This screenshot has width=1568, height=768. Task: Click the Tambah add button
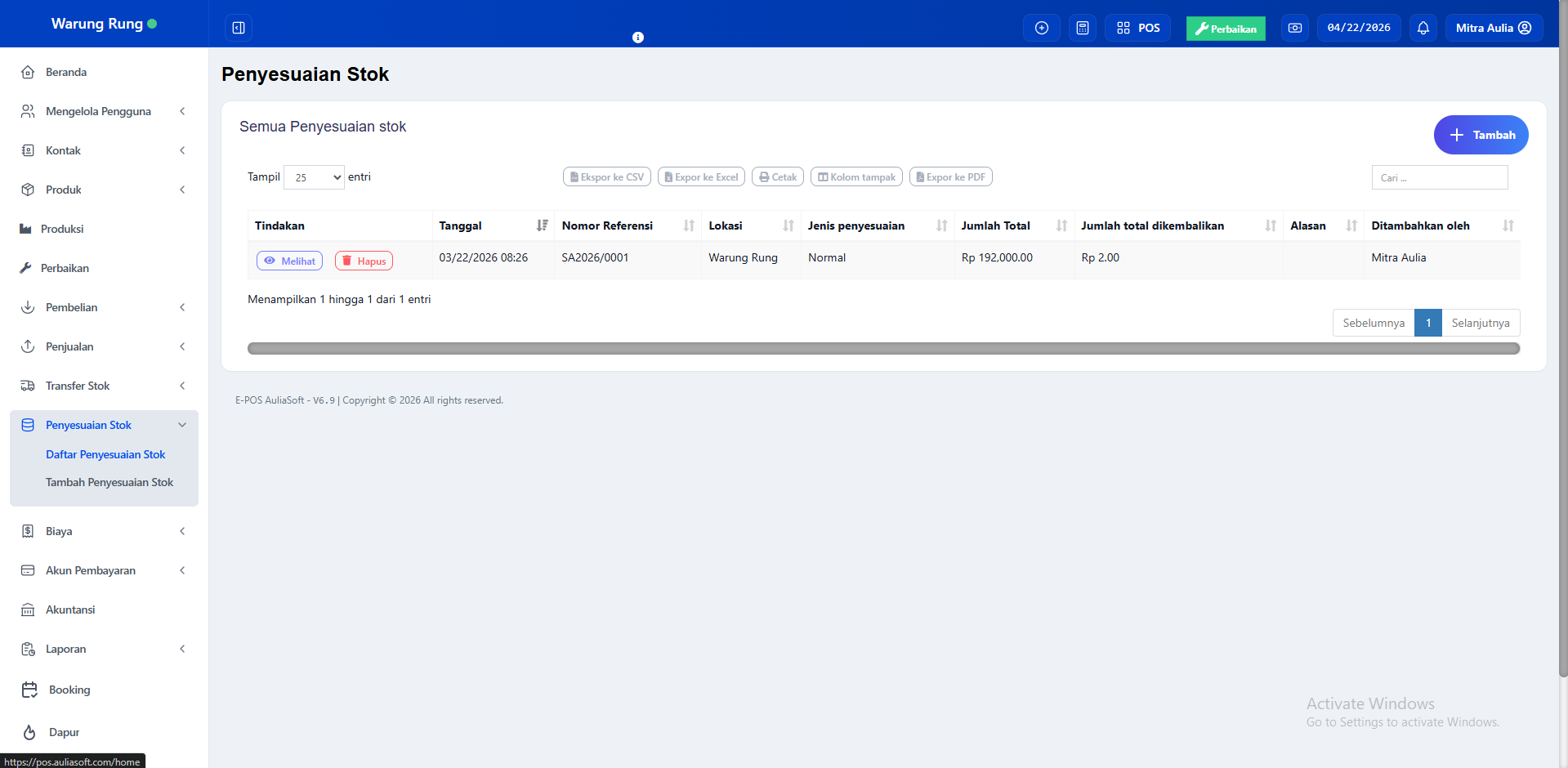pos(1480,135)
